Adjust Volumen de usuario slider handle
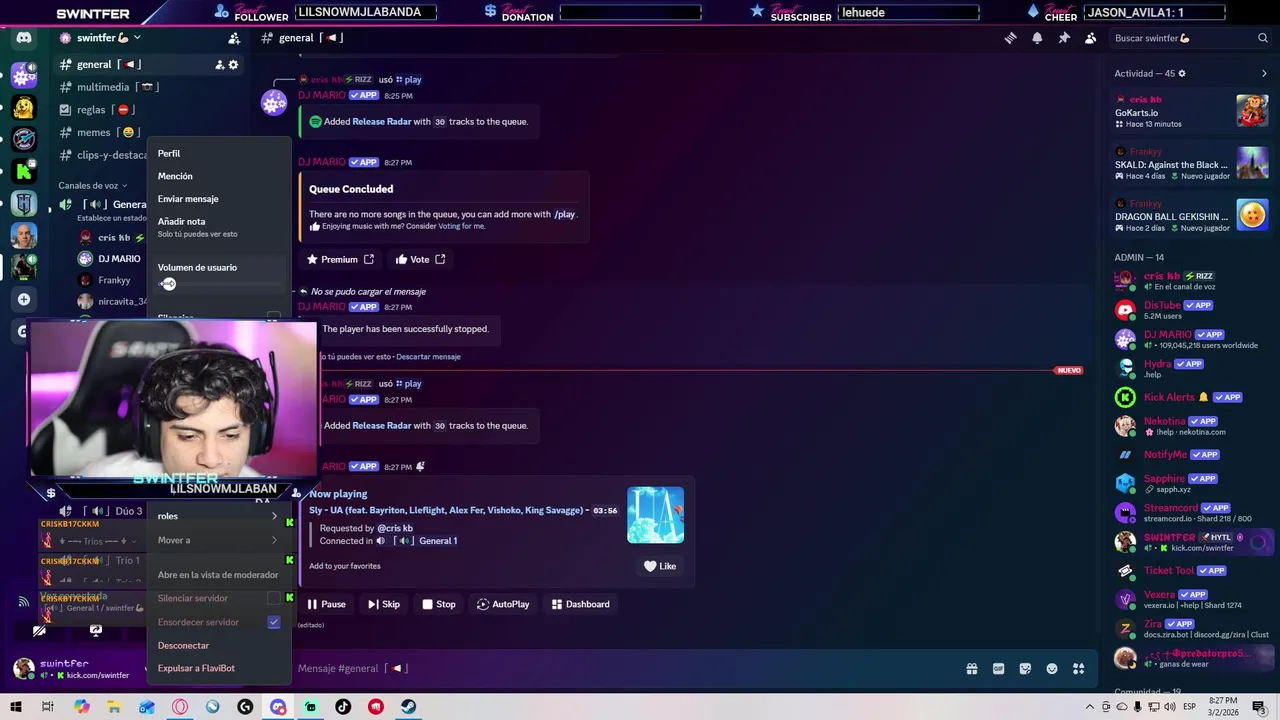Screen dimensions: 1280x720 (x=168, y=284)
